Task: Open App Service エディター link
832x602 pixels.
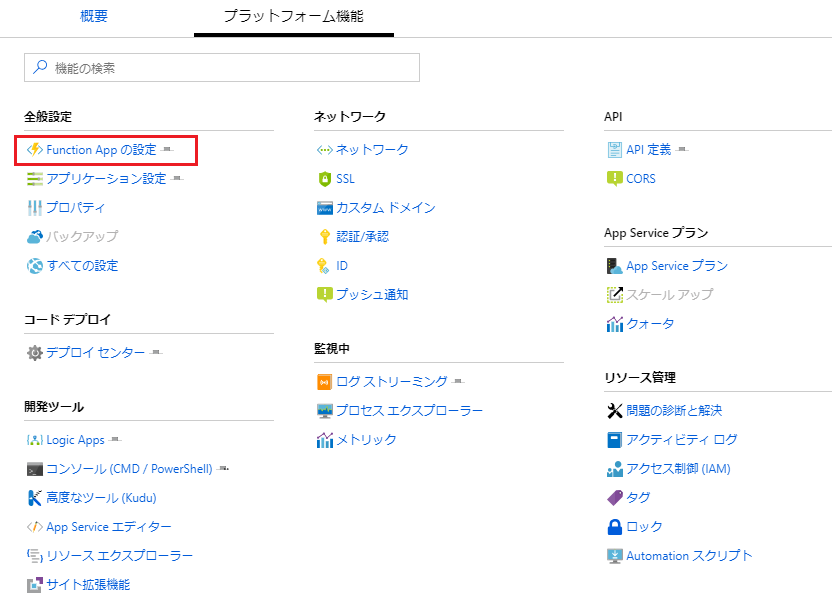Action: pyautogui.click(x=109, y=527)
